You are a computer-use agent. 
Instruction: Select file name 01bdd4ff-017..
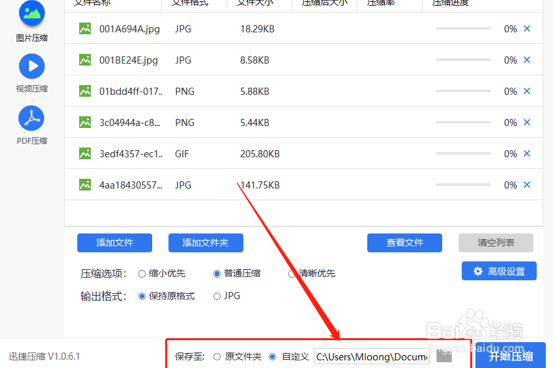pyautogui.click(x=131, y=91)
